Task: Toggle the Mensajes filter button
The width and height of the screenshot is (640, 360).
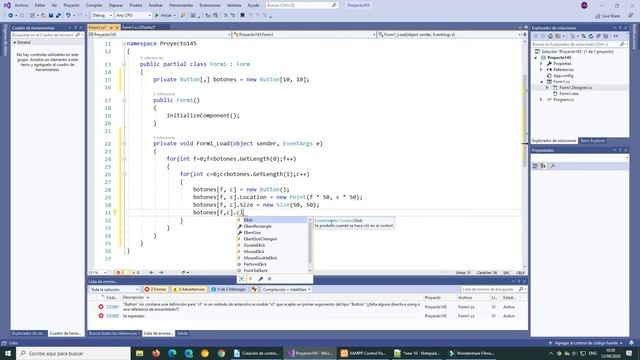Action: (x=229, y=289)
